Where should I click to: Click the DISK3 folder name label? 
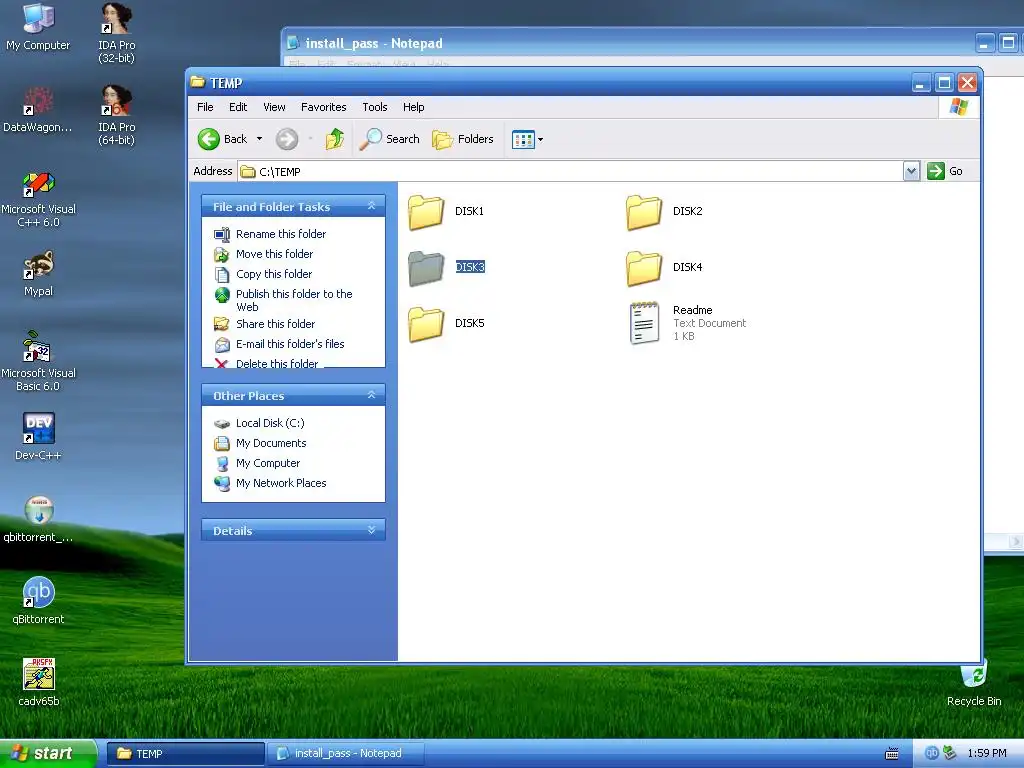click(470, 267)
